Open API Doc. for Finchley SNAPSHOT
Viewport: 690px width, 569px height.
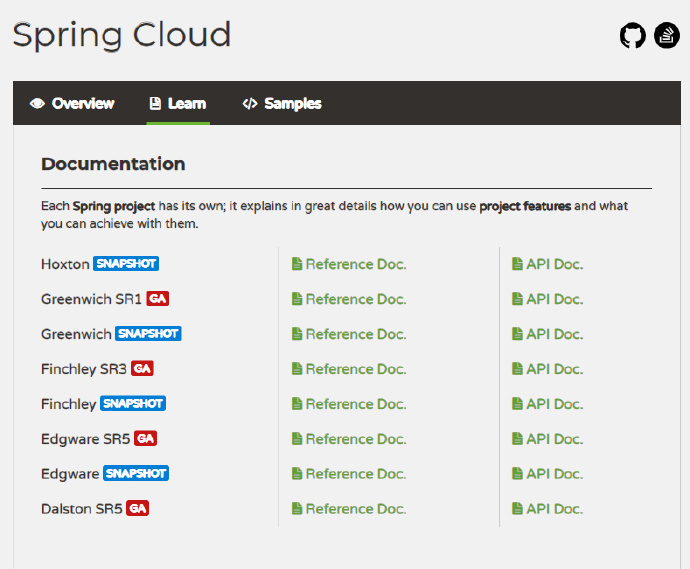coord(547,404)
